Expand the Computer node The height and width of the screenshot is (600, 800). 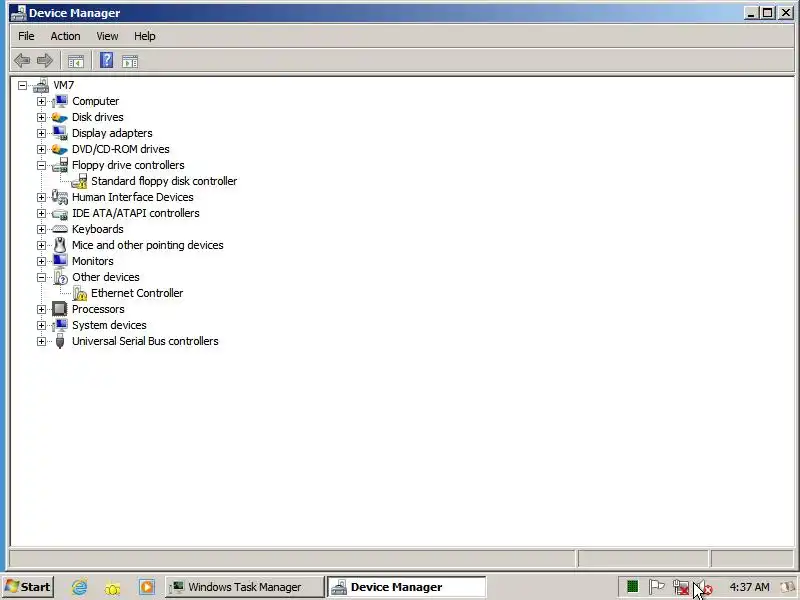click(41, 101)
